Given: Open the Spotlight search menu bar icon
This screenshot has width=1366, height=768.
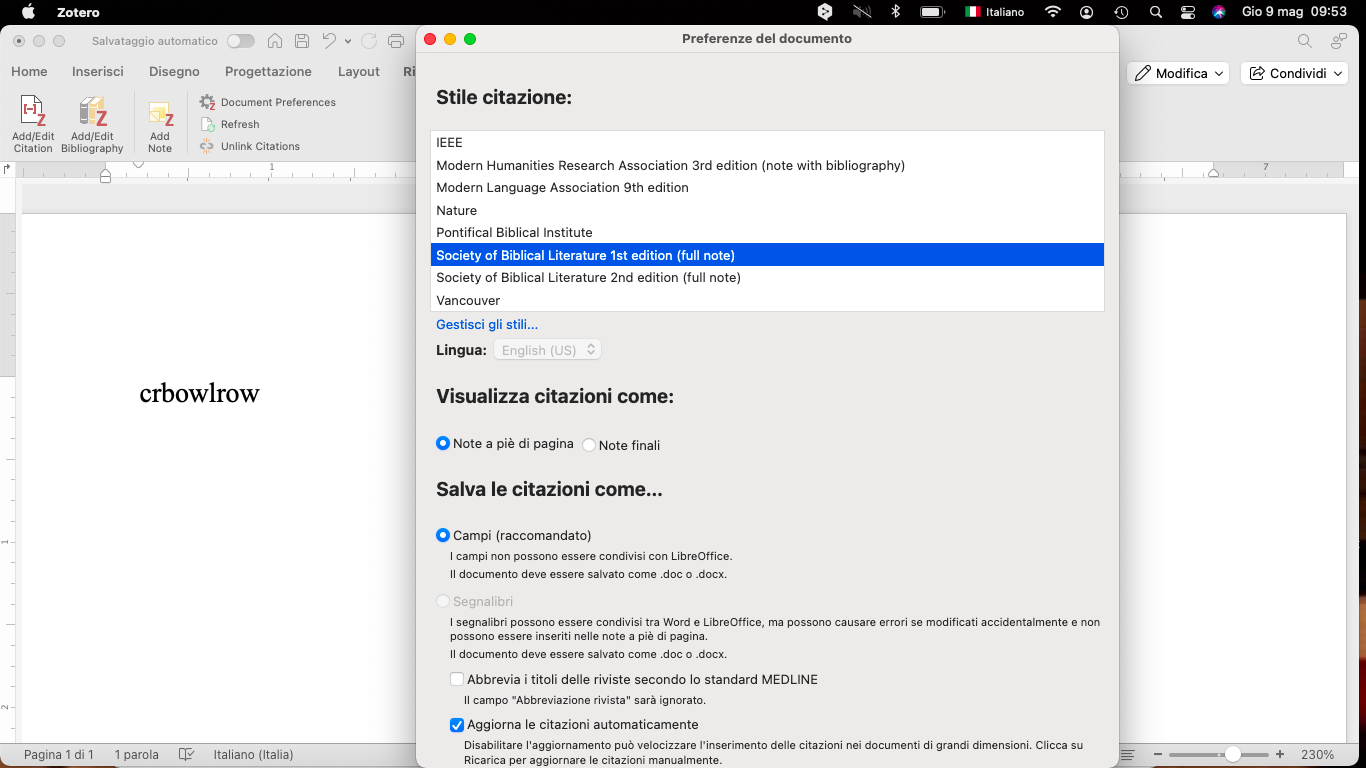Looking at the screenshot, I should point(1156,12).
